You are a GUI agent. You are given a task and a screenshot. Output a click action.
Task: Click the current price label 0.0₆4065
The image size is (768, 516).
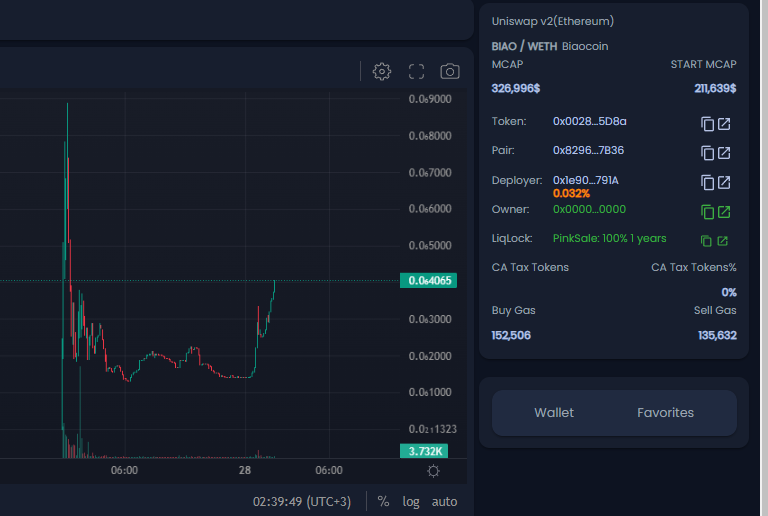pos(429,281)
